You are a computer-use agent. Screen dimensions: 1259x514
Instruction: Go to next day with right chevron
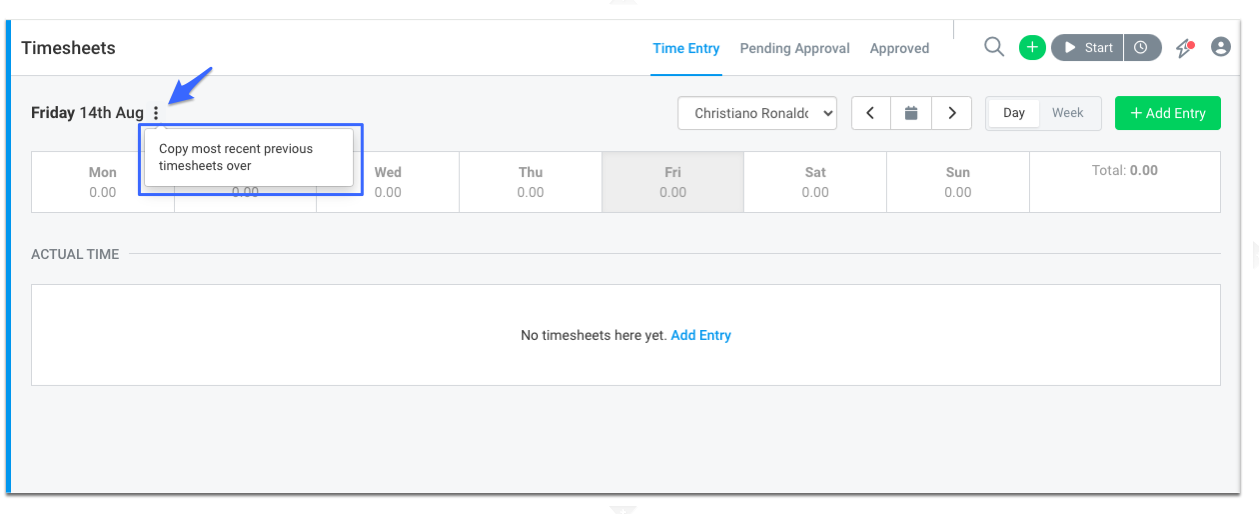tap(952, 113)
